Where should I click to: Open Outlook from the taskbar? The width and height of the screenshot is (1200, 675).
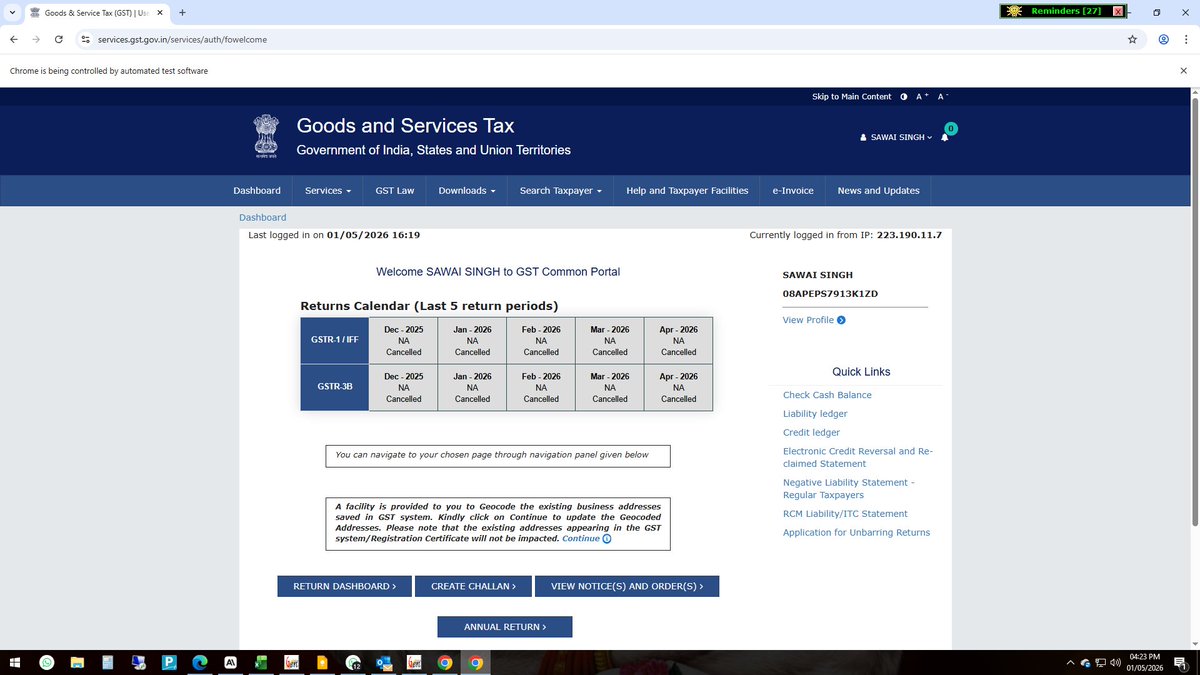[x=382, y=662]
